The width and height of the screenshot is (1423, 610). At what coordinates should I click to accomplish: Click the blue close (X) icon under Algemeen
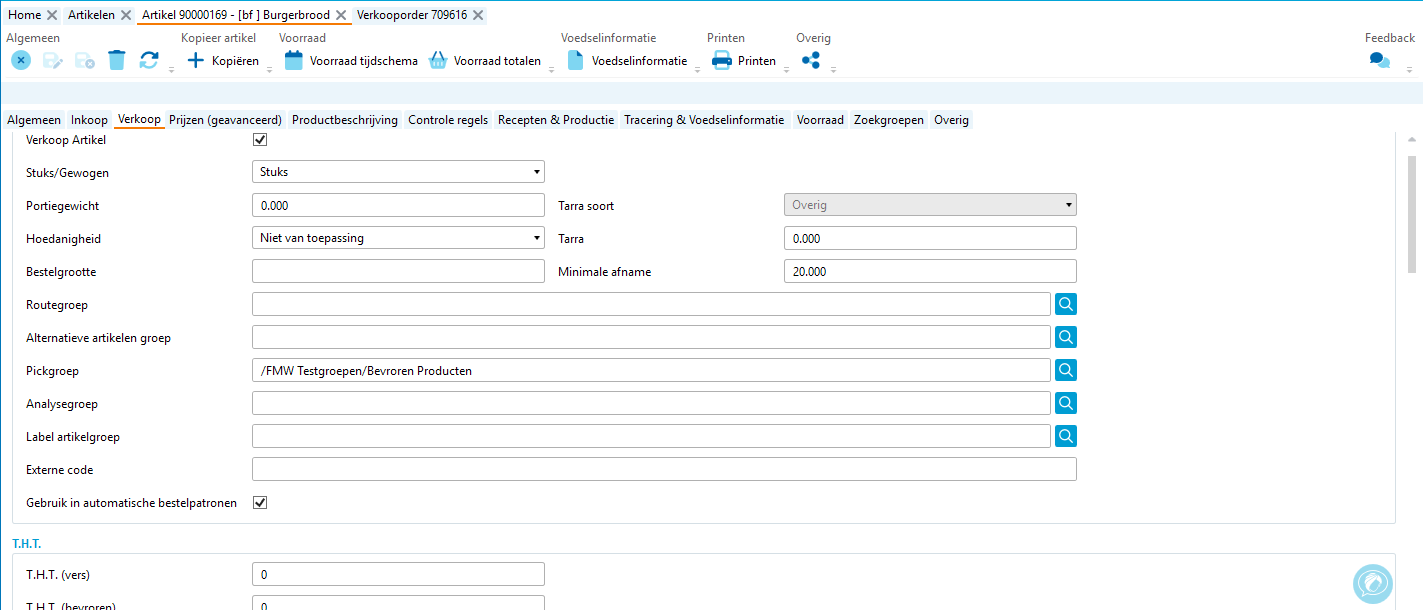click(21, 61)
